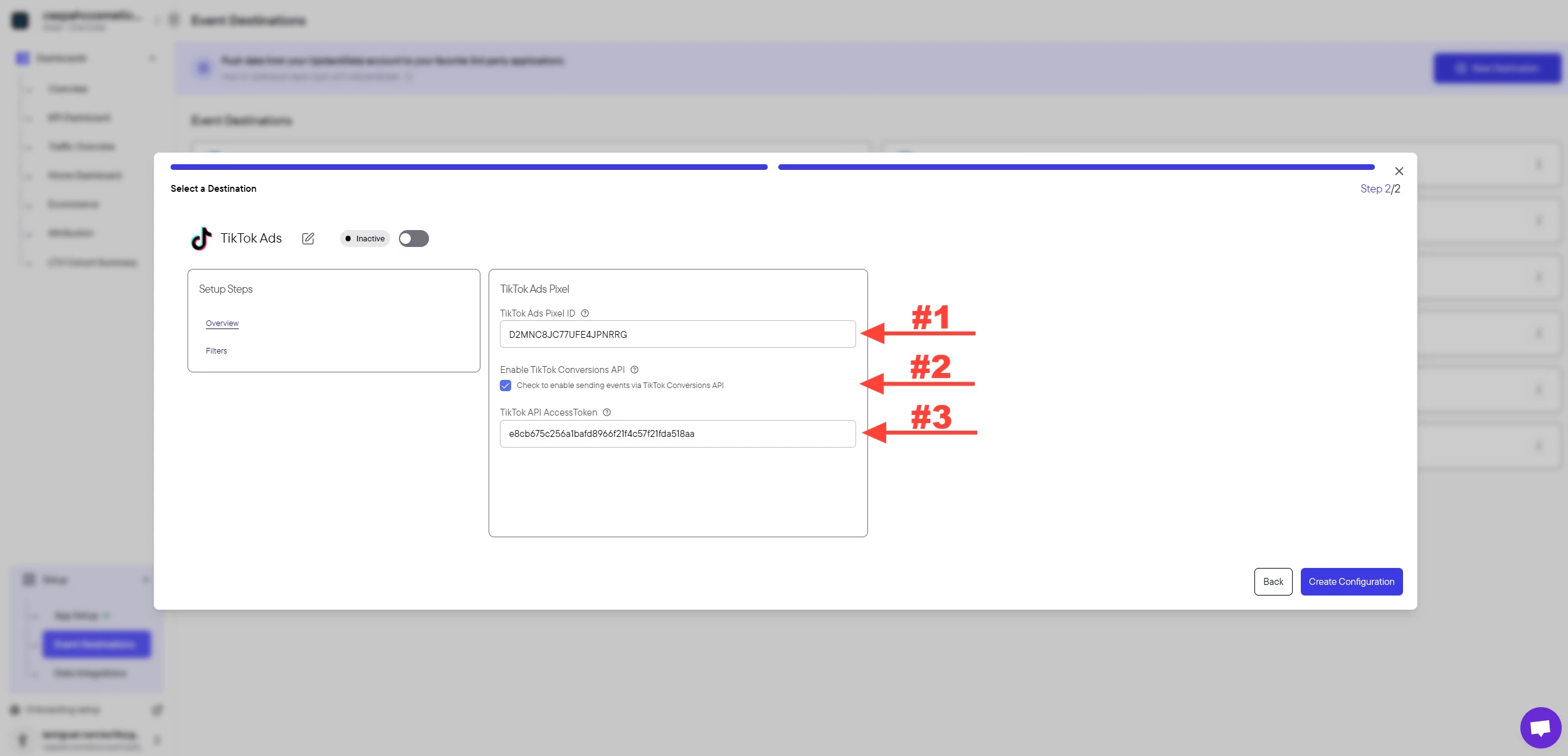Uncheck Enable TikTok Conversions API checkbox
This screenshot has height=756, width=1568.
506,386
